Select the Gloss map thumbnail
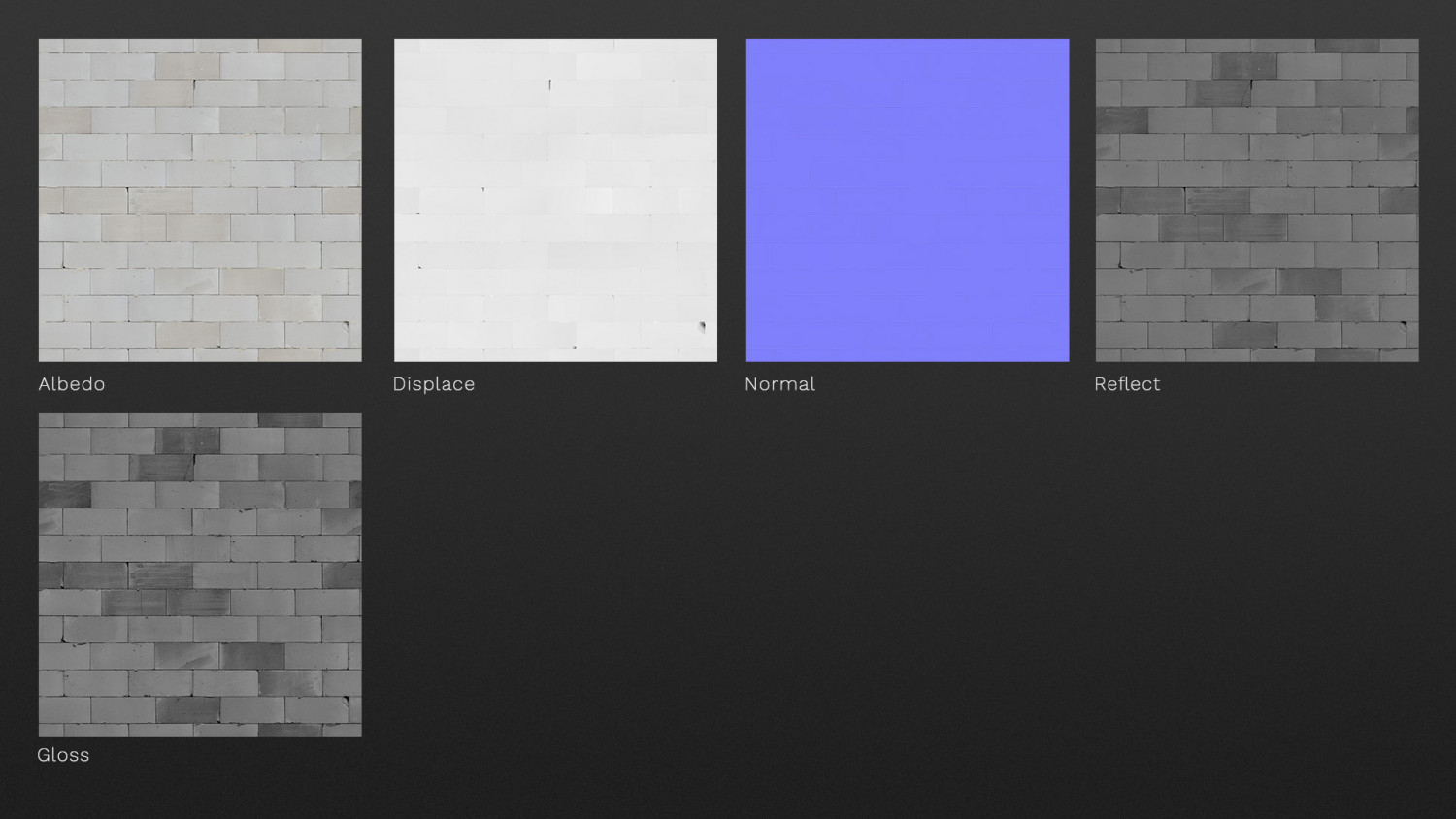Viewport: 1456px width, 819px height. 200,574
